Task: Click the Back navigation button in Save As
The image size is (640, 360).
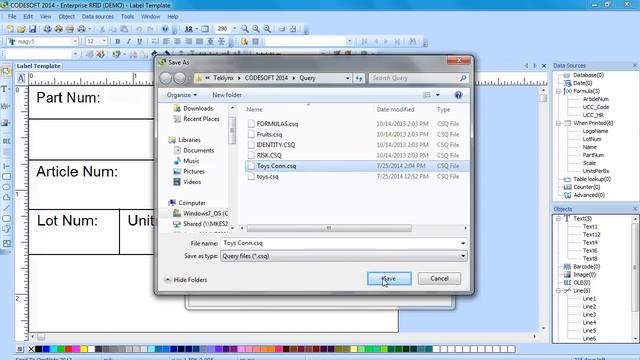Action: pyautogui.click(x=165, y=78)
